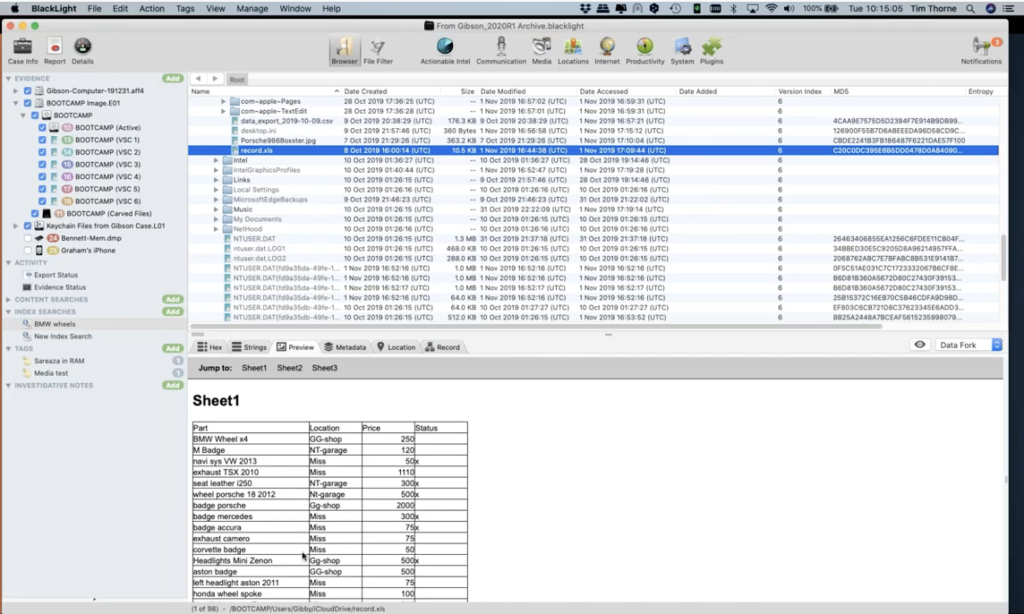Image resolution: width=1024 pixels, height=614 pixels.
Task: Open the Plugins view
Action: coord(711,51)
